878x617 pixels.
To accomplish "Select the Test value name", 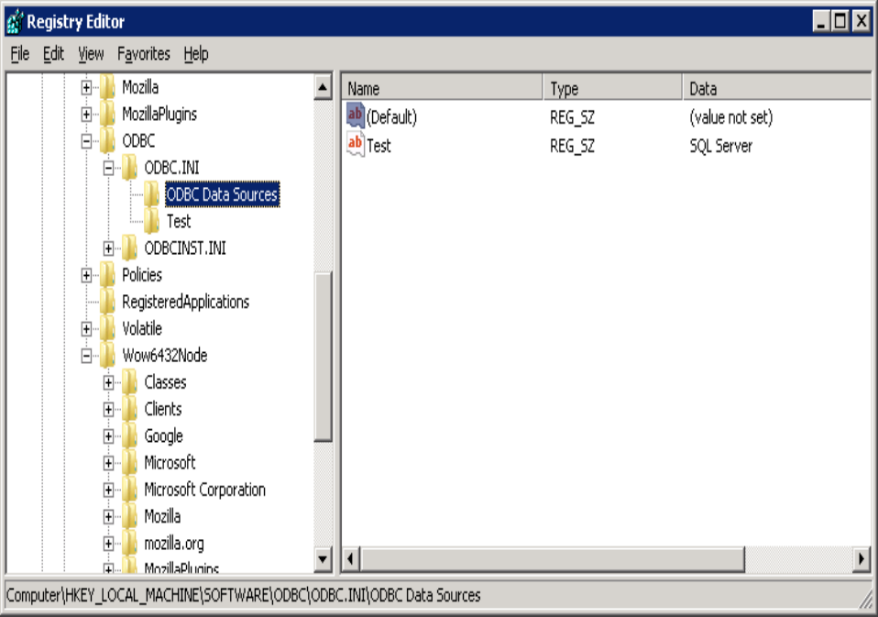I will coord(379,146).
